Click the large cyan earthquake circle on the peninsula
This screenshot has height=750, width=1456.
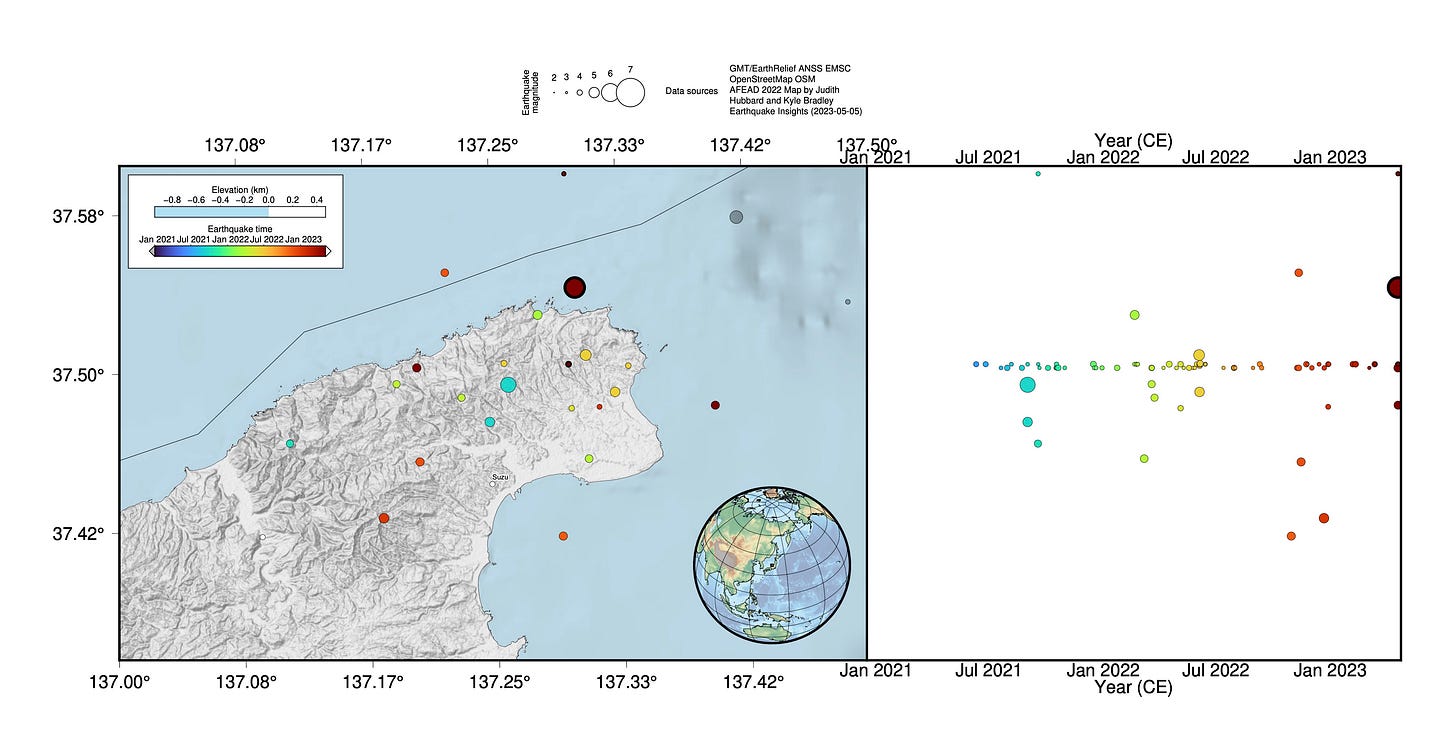[x=510, y=385]
